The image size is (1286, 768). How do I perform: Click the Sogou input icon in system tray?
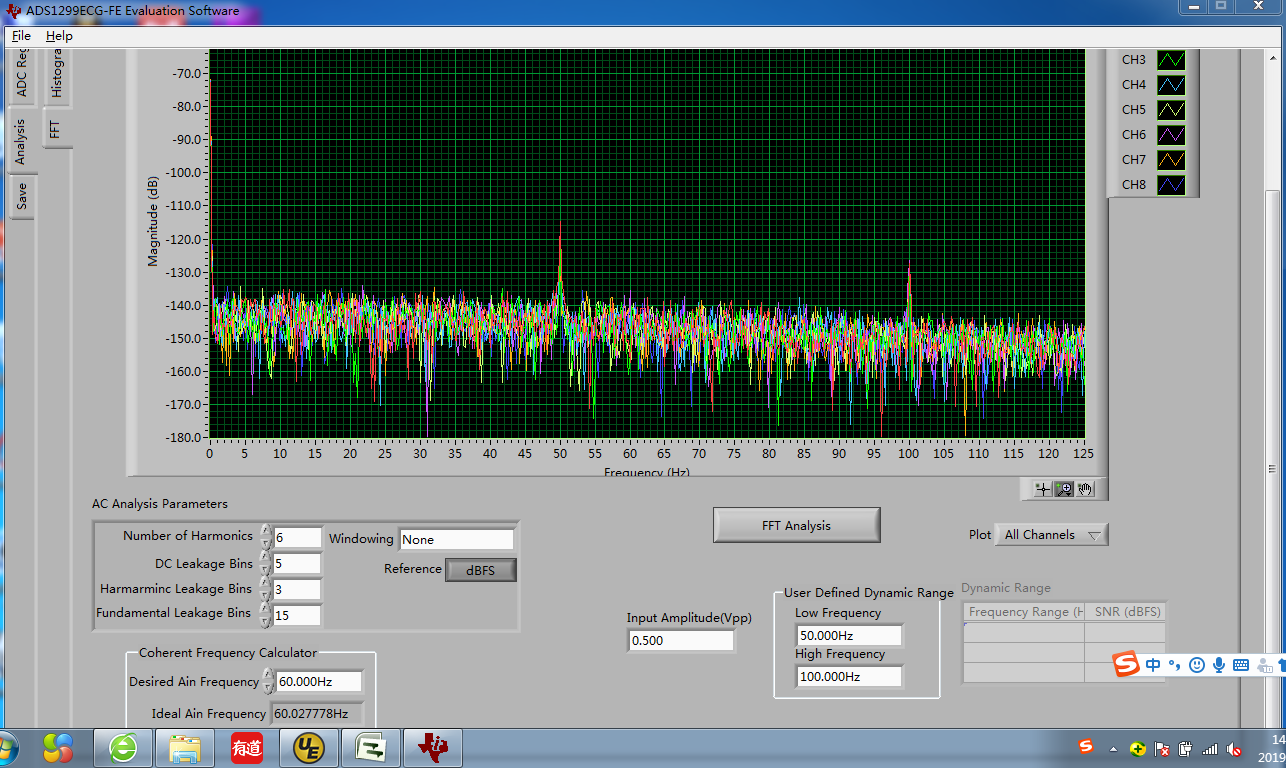coord(1084,747)
